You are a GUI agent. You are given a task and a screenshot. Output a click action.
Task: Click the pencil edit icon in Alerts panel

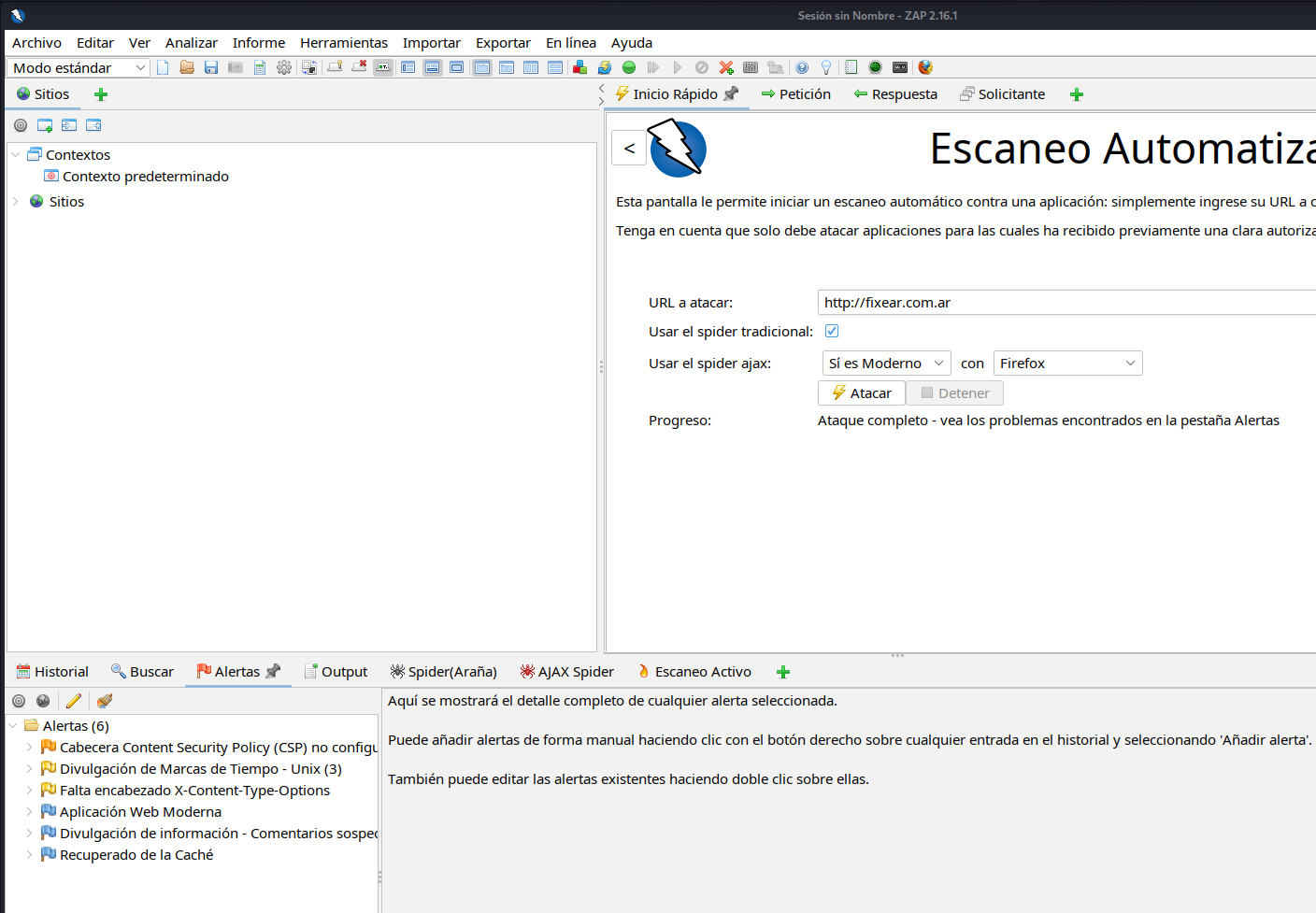(x=74, y=701)
